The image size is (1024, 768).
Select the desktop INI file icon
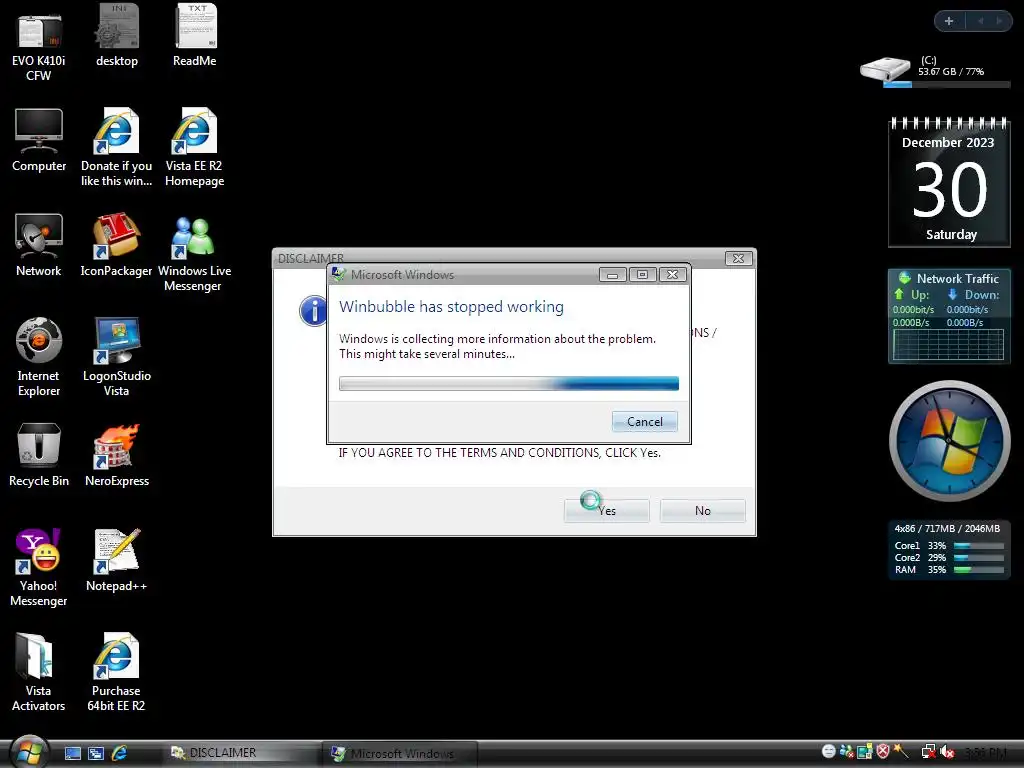tap(117, 36)
